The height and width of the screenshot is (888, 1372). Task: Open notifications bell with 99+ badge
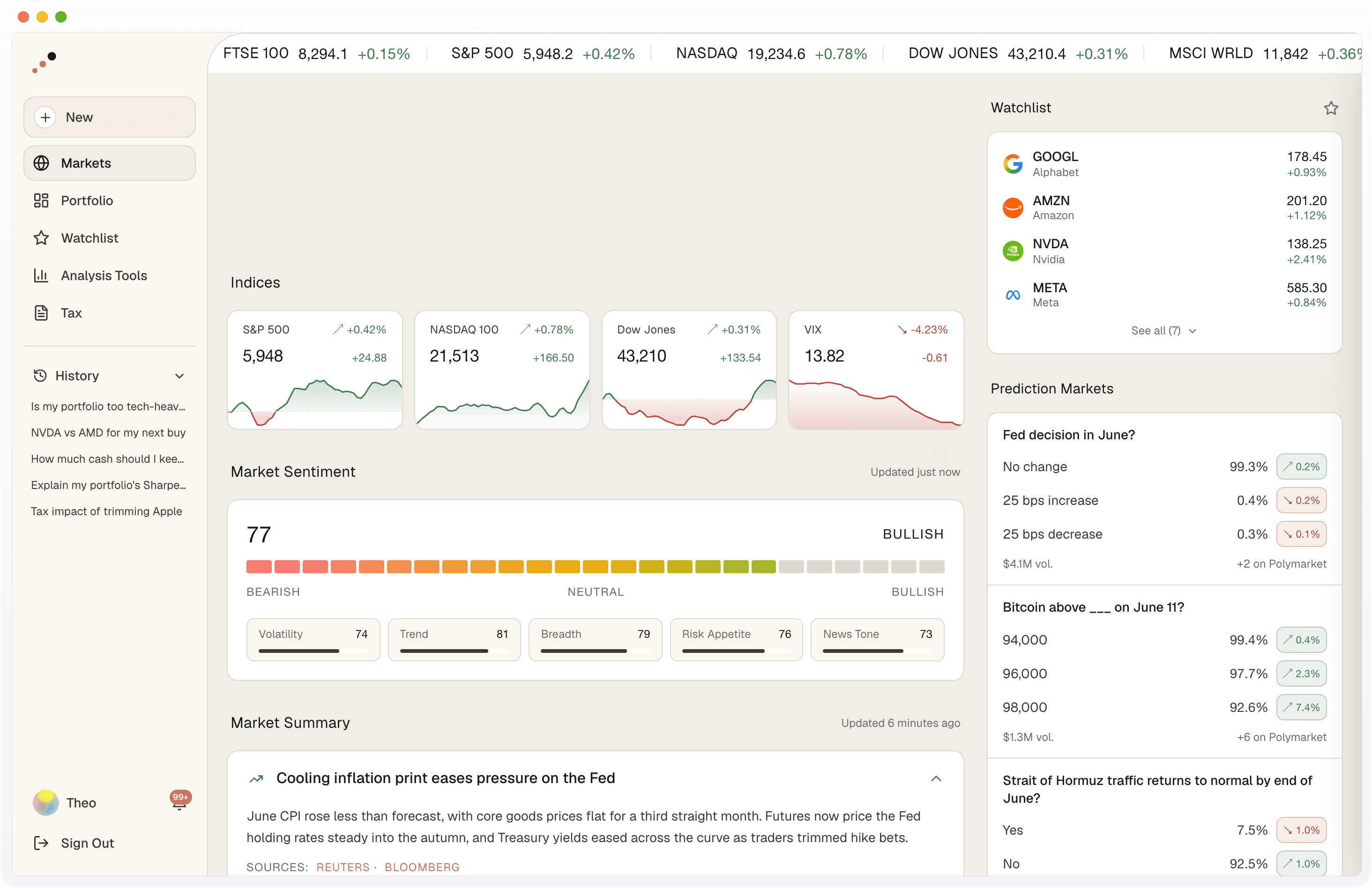(x=180, y=801)
